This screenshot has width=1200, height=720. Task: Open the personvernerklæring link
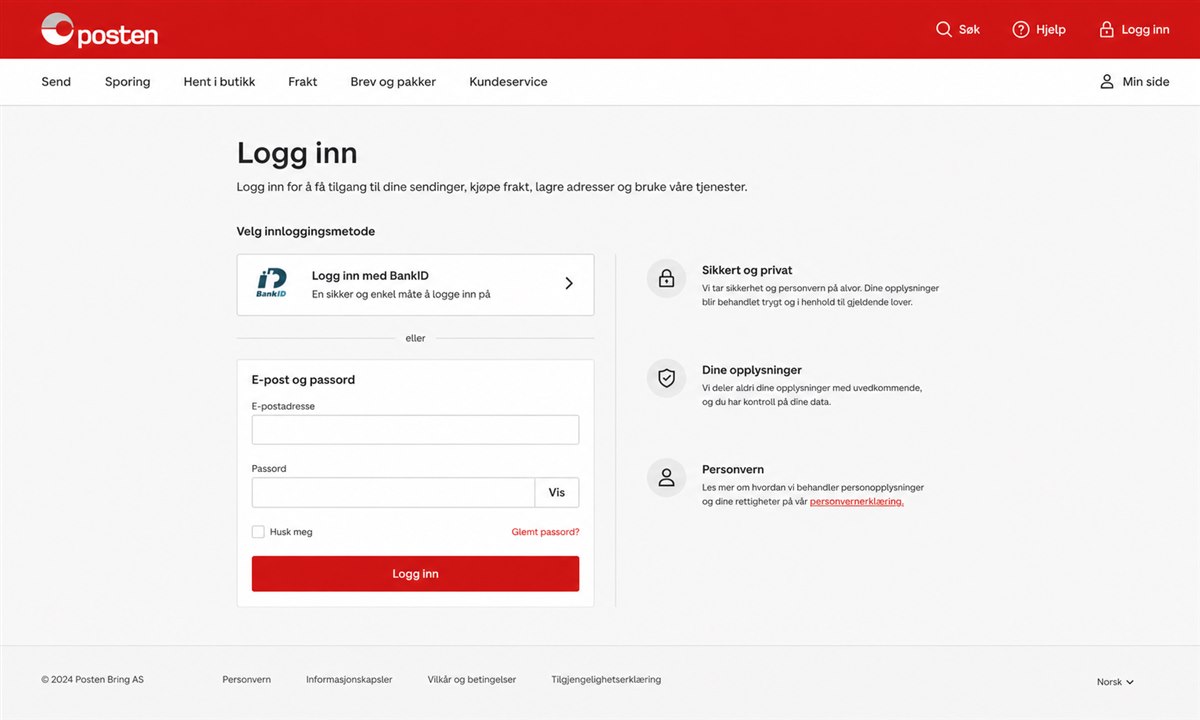click(856, 502)
